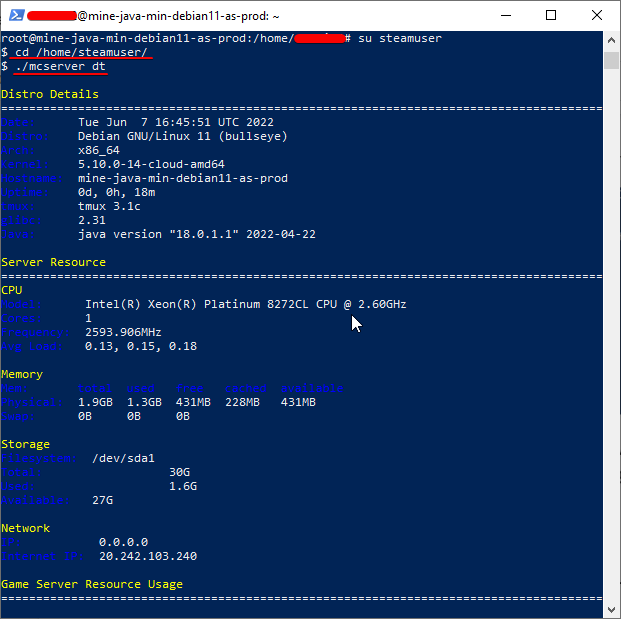This screenshot has height=619, width=621.
Task: Maximize the terminal window
Action: click(x=551, y=15)
